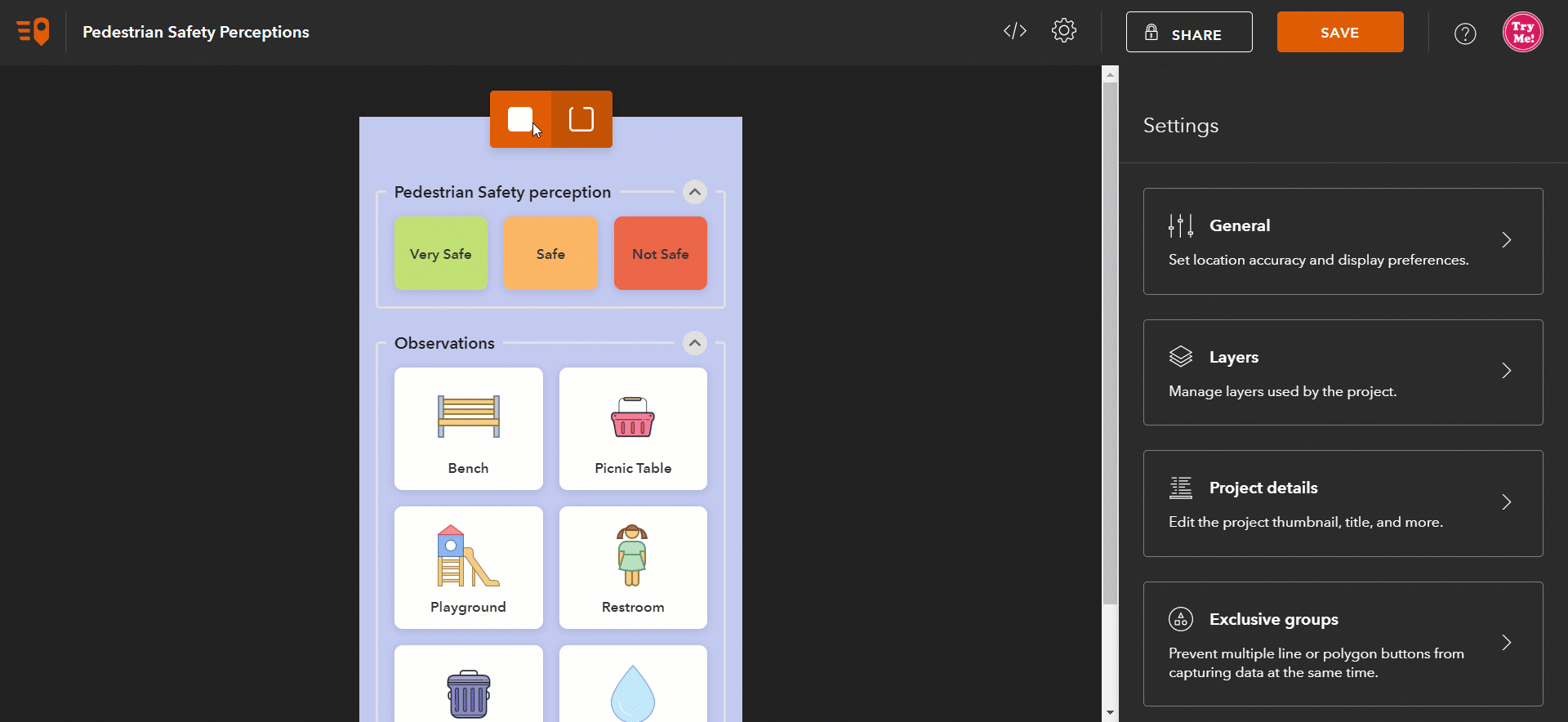Open the code view icon

(1015, 31)
